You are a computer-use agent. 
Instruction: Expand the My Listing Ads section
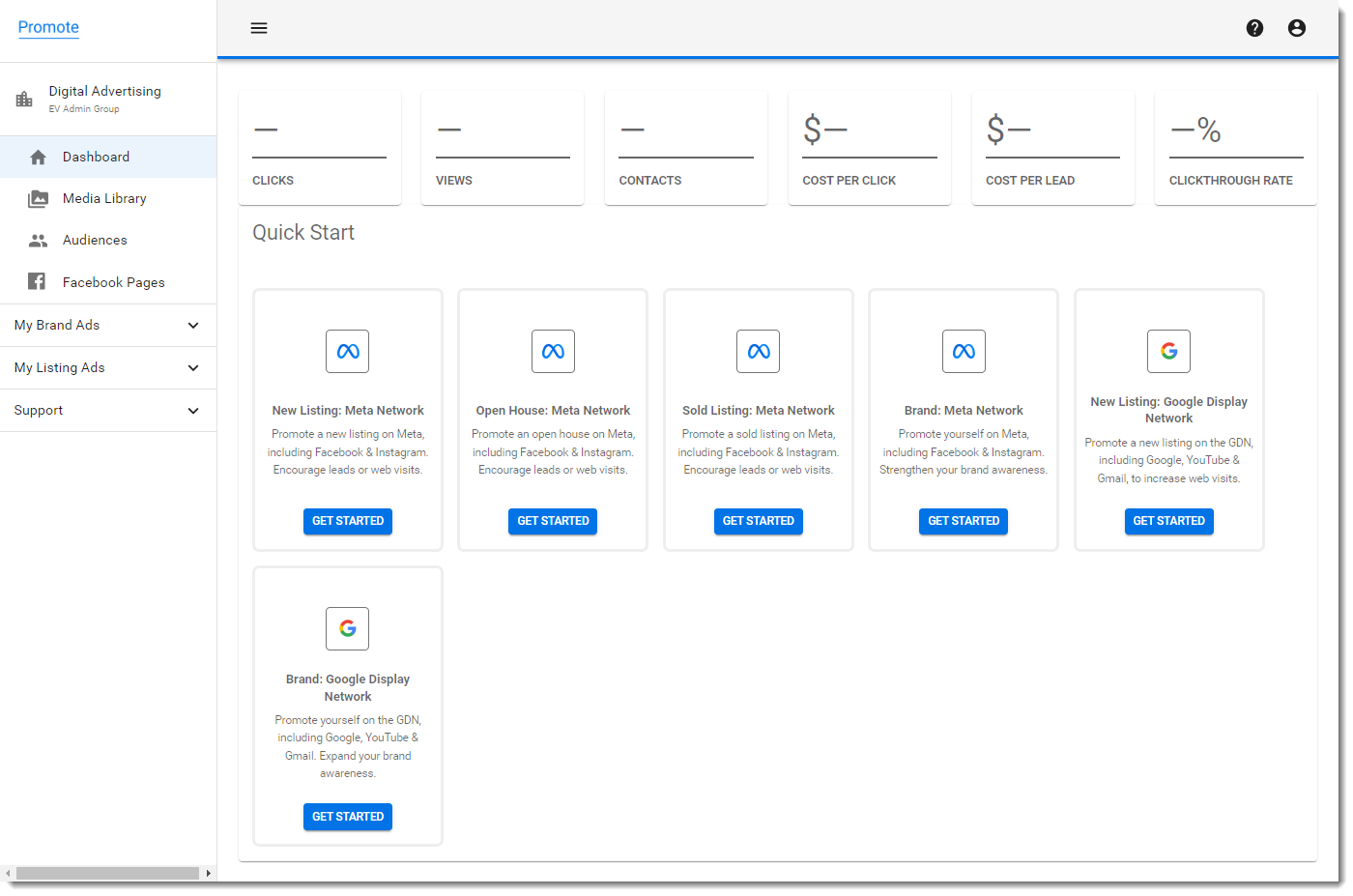pos(108,367)
